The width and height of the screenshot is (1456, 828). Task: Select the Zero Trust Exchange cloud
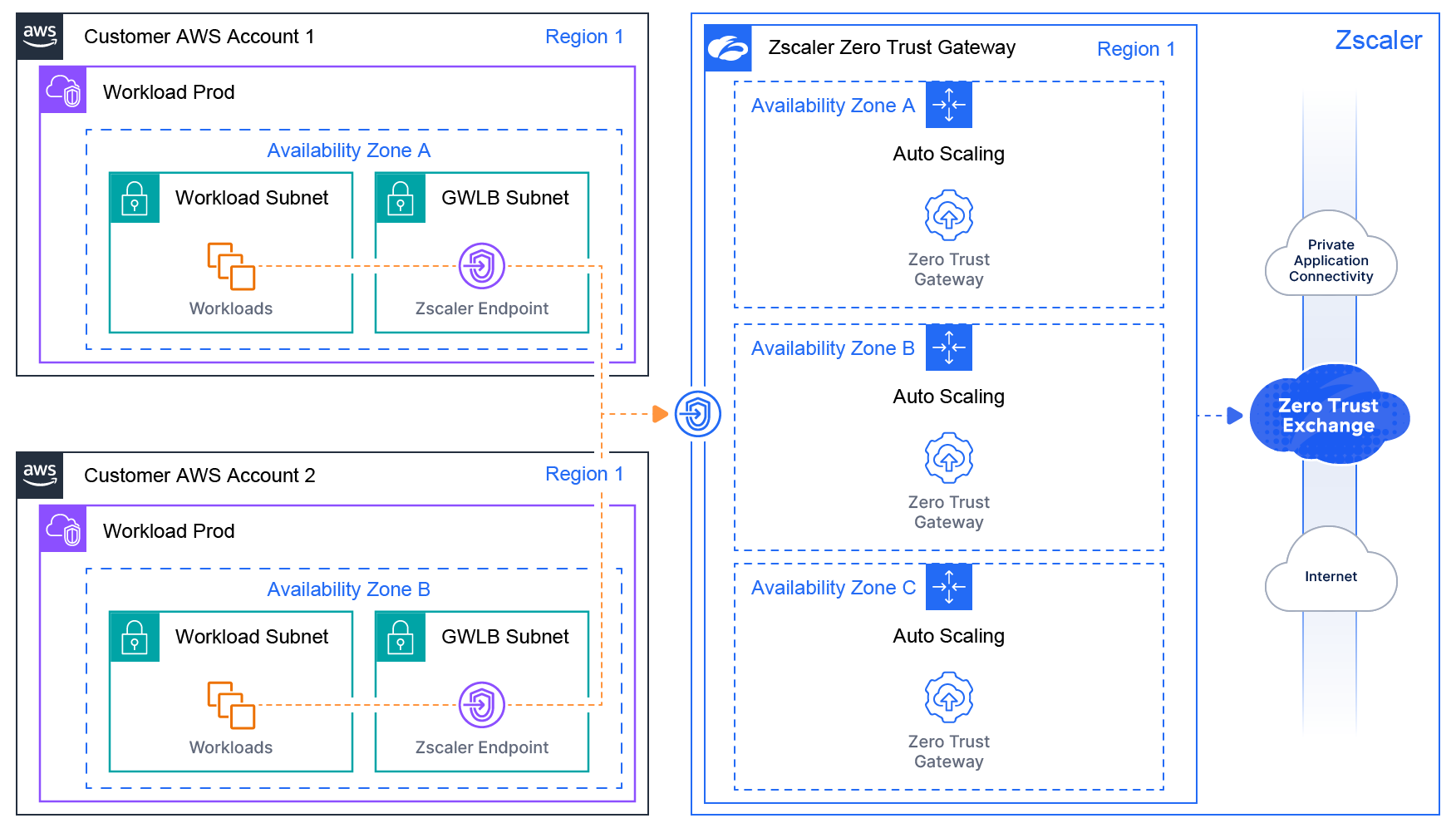(1328, 415)
